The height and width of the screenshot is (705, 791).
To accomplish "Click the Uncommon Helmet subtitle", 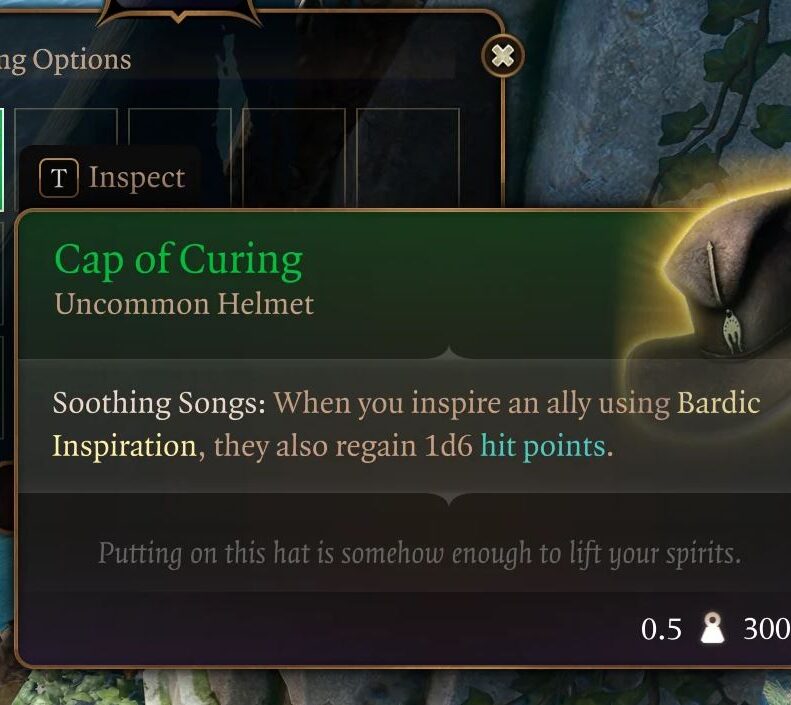I will 184,305.
